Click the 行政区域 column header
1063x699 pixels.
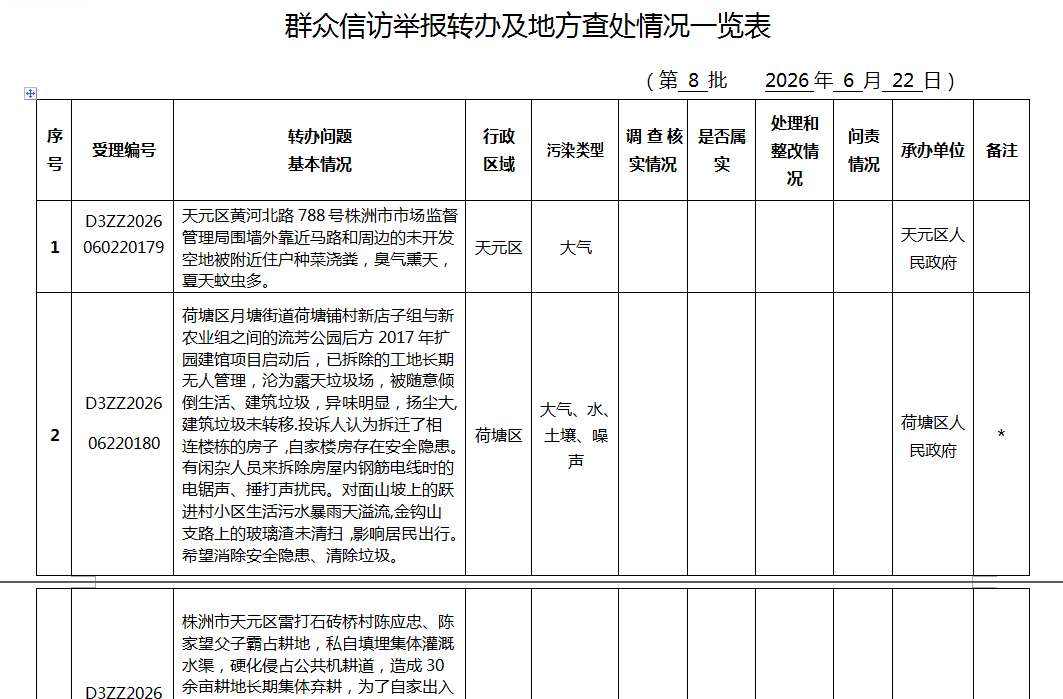coord(498,150)
